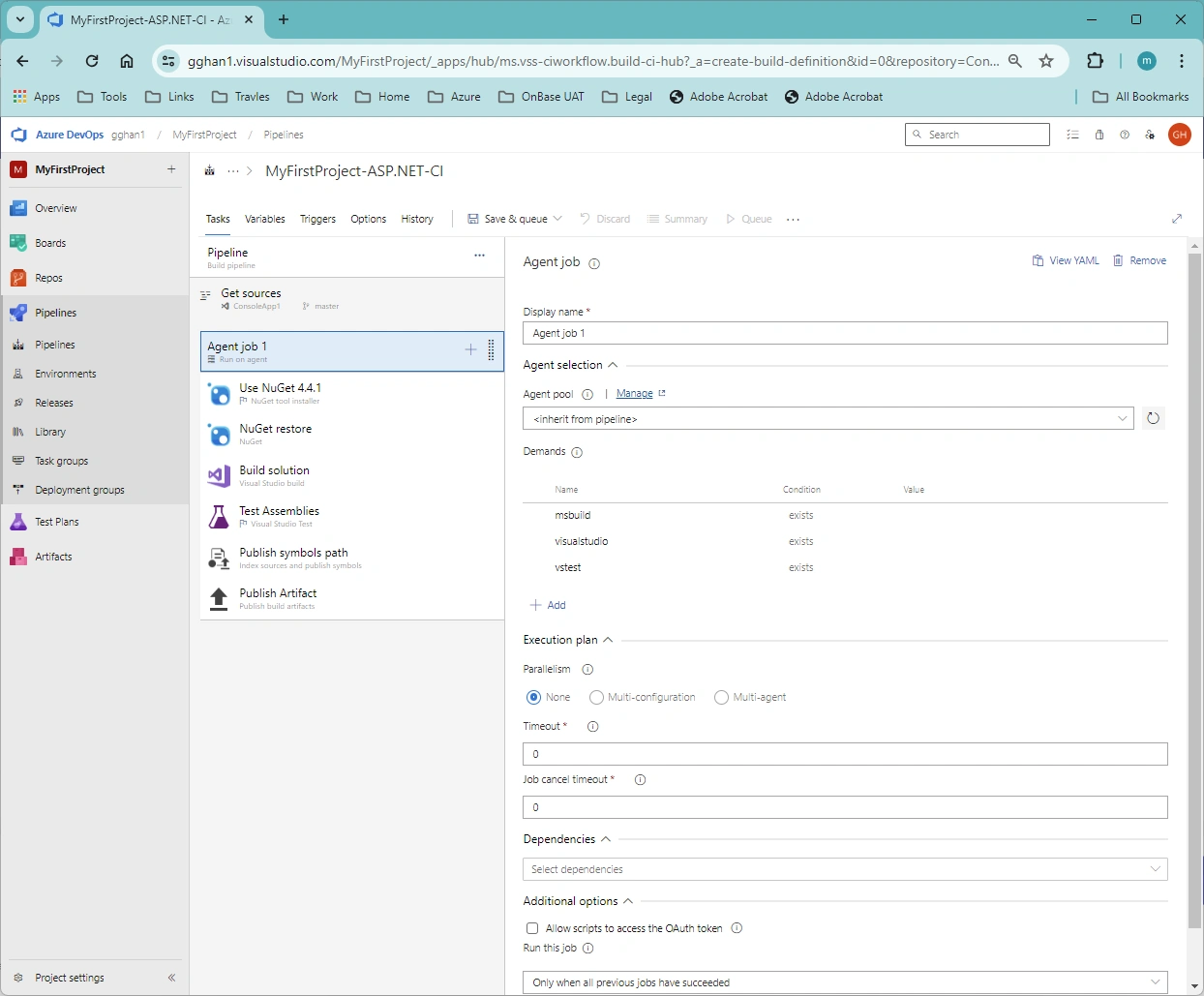The image size is (1204, 996).
Task: Open Run this job dropdown
Action: point(845,982)
